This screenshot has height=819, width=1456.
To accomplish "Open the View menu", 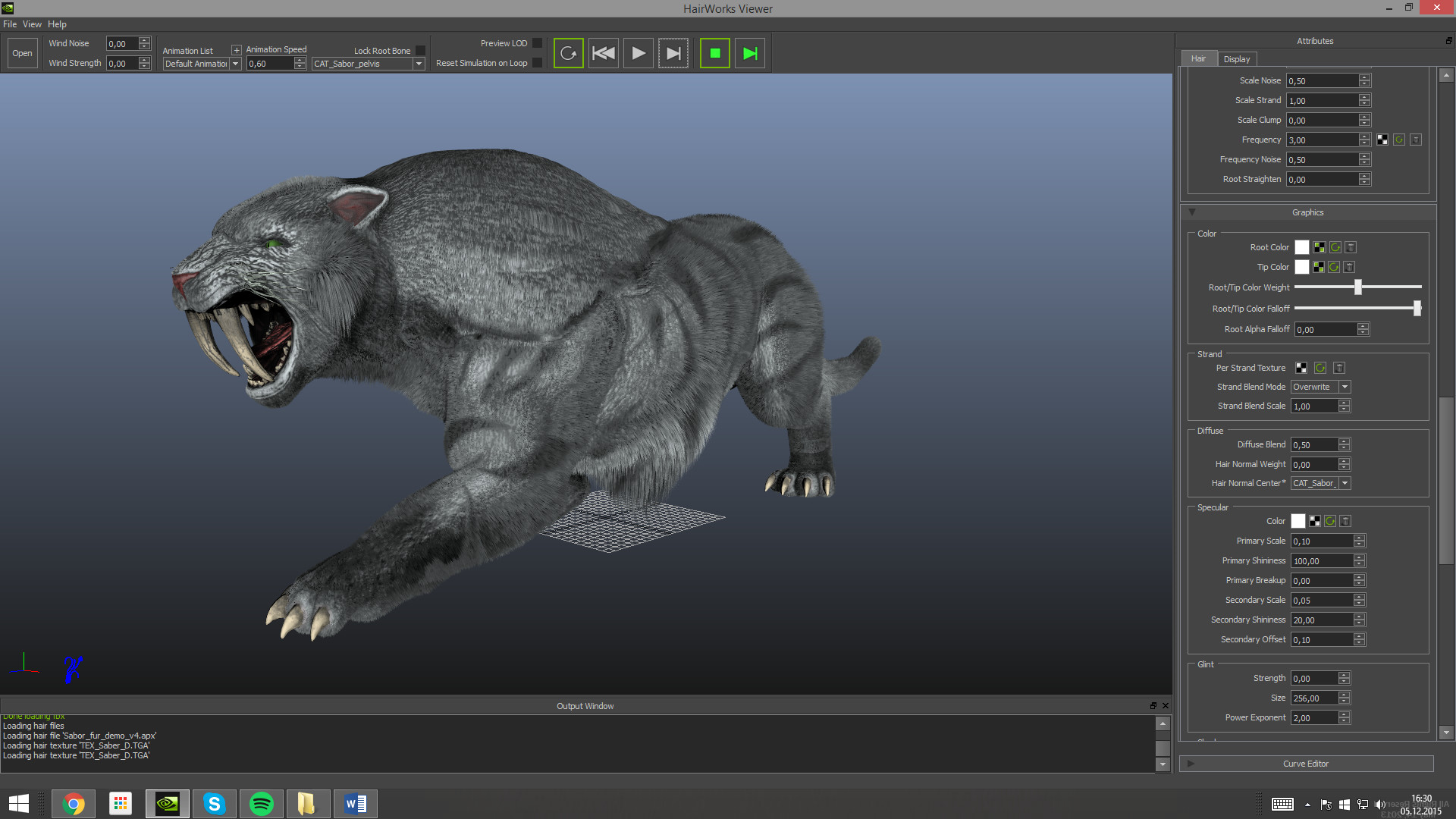I will (32, 24).
